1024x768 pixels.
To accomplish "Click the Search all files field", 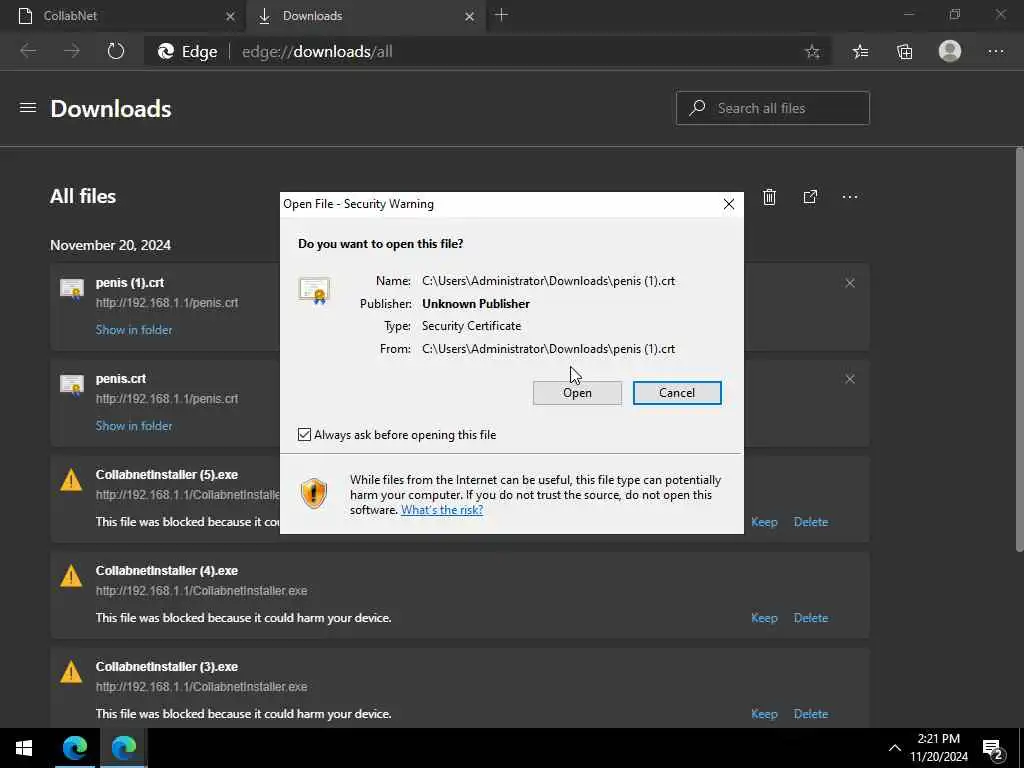I will click(773, 108).
